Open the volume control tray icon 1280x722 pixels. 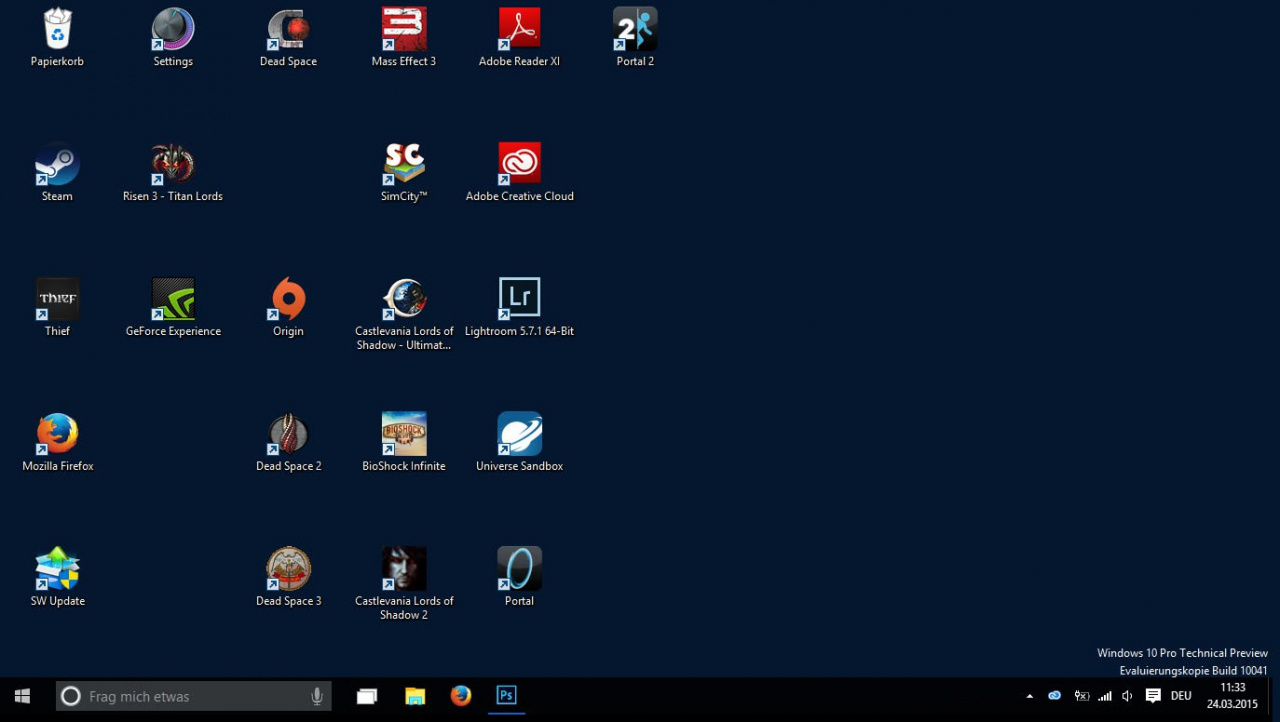(1128, 696)
